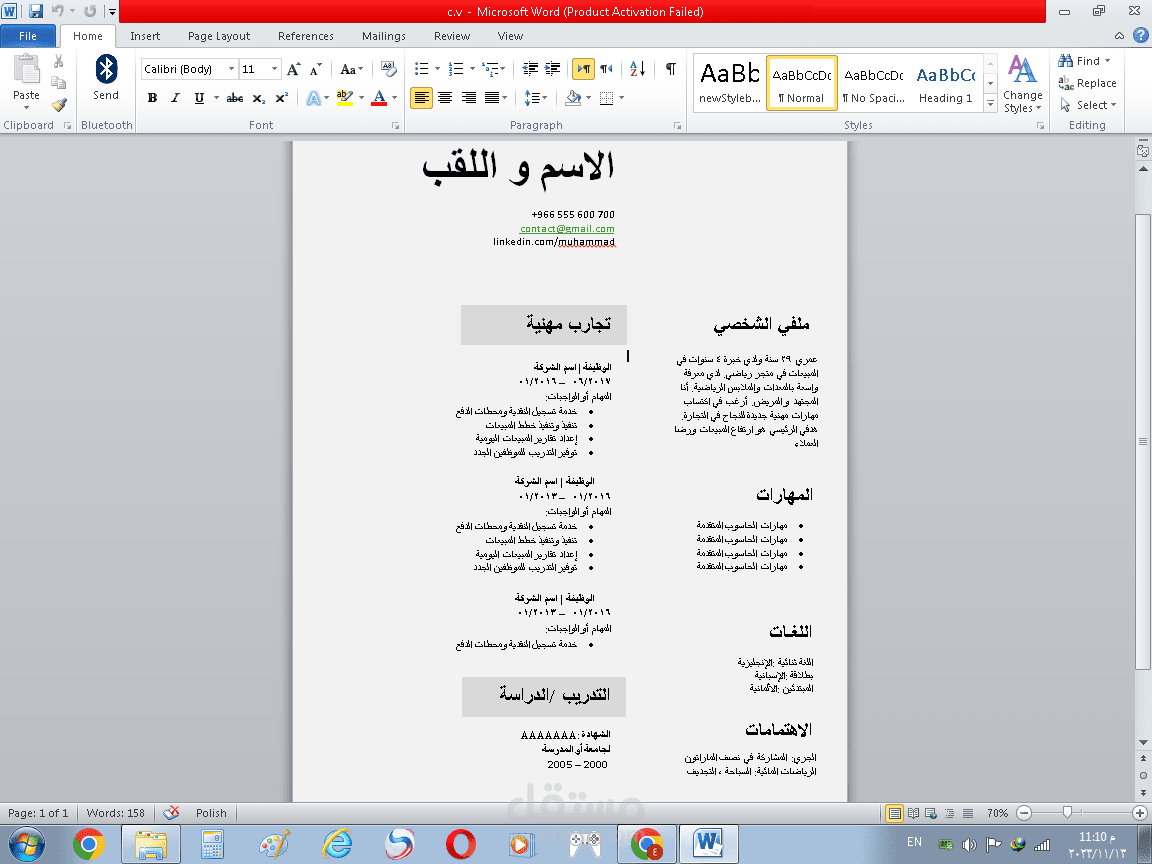
Task: Toggle Italic formatting on
Action: pyautogui.click(x=175, y=98)
